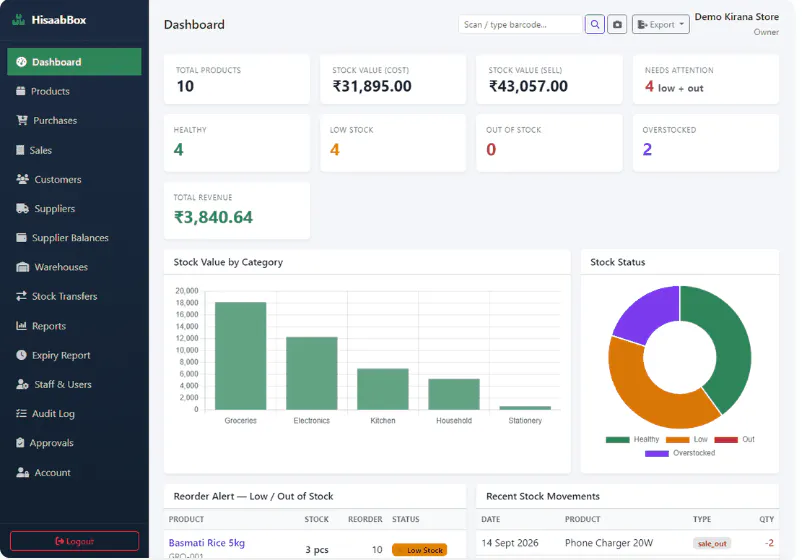Click the Demo Kirana Store profile name
The width and height of the screenshot is (802, 560).
point(737,16)
